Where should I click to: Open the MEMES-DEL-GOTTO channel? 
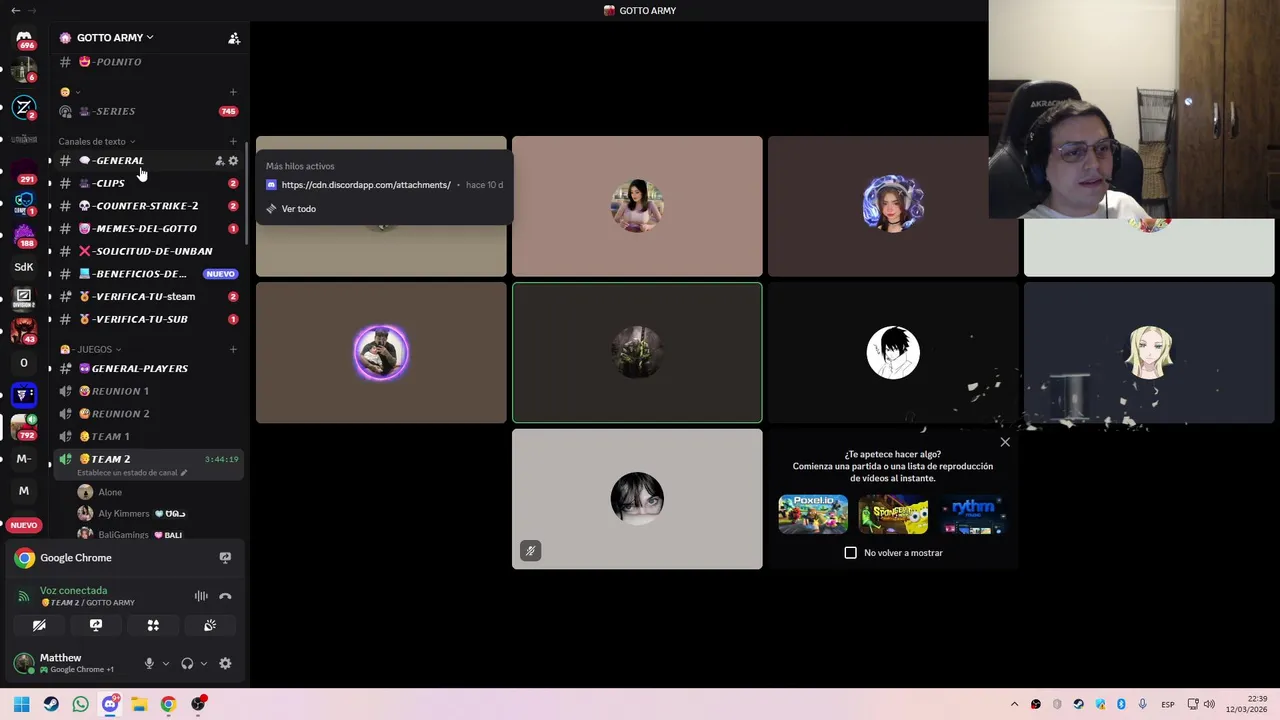coord(148,229)
